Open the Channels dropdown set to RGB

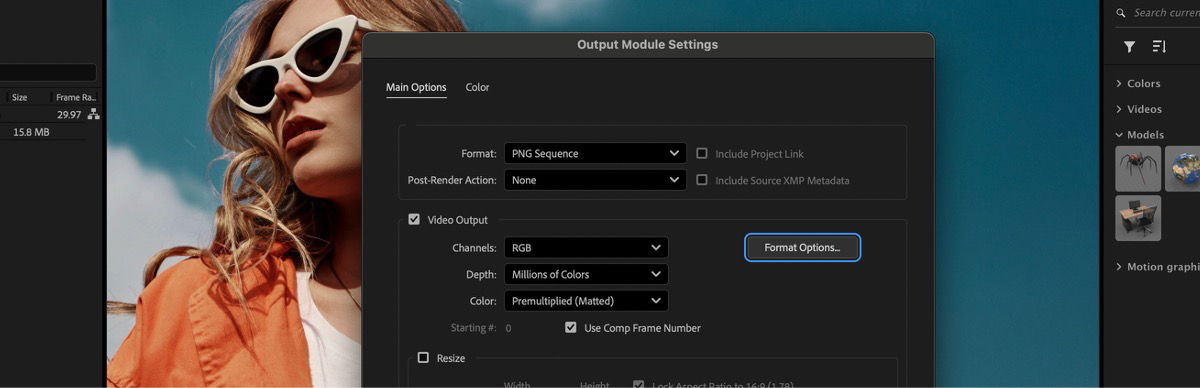pyautogui.click(x=586, y=247)
